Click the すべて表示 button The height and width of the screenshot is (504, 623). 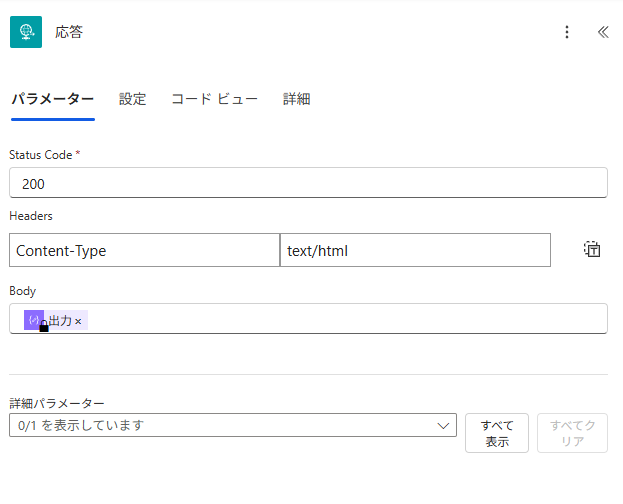point(497,433)
